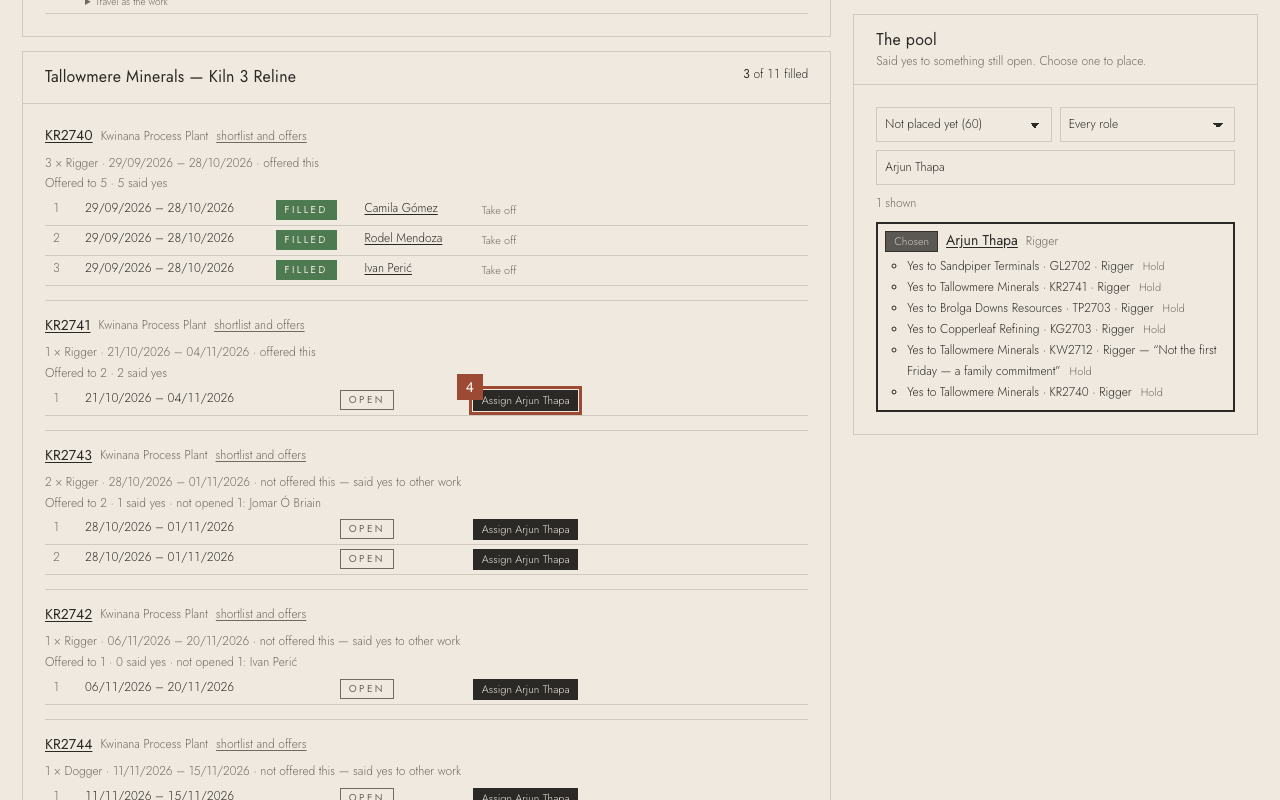Image resolution: width=1280 pixels, height=800 pixels.
Task: Open Ivan Perić profile link
Action: (388, 268)
